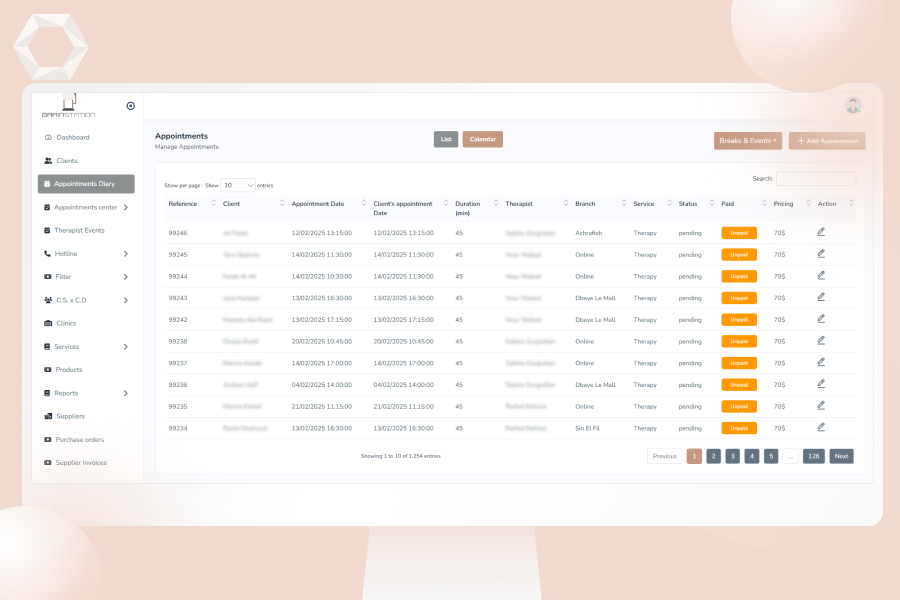Go to page 5

coord(771,456)
